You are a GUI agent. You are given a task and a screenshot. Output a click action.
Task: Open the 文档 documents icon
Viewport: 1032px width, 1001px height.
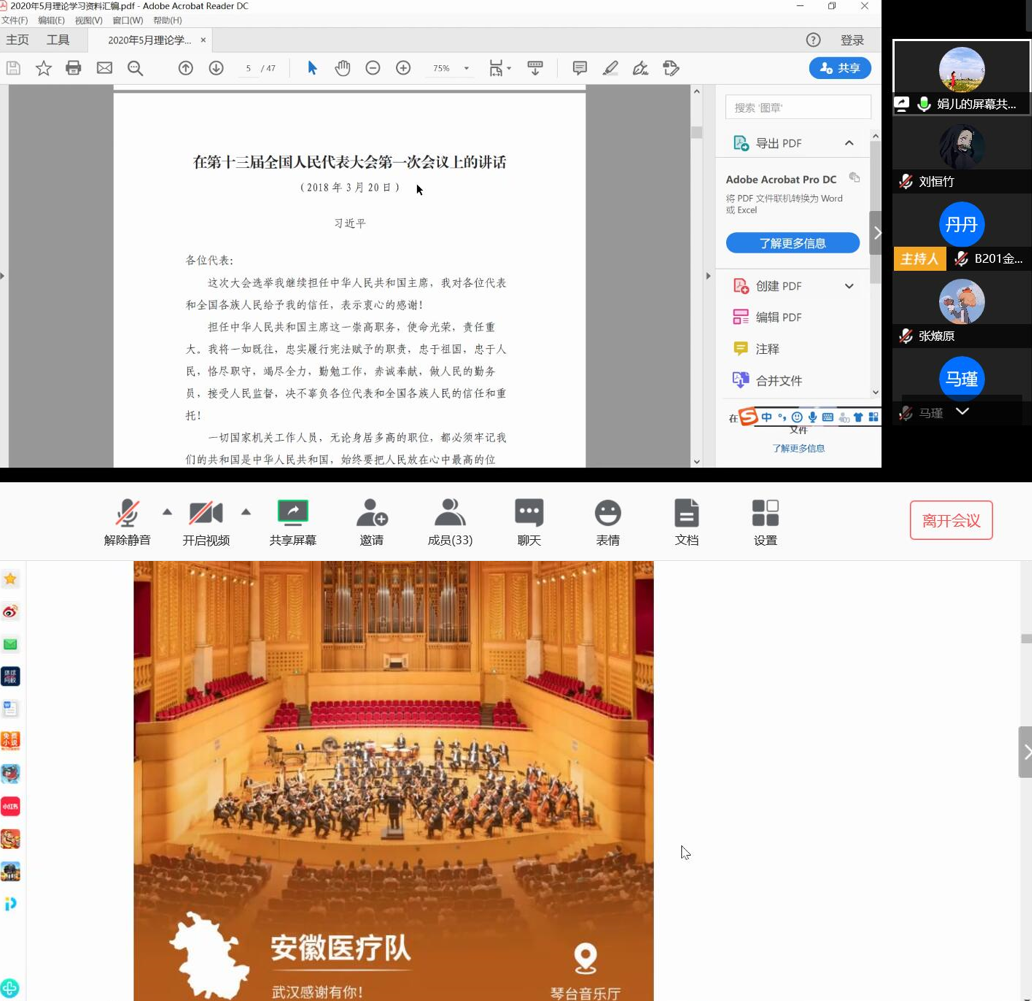click(x=686, y=522)
